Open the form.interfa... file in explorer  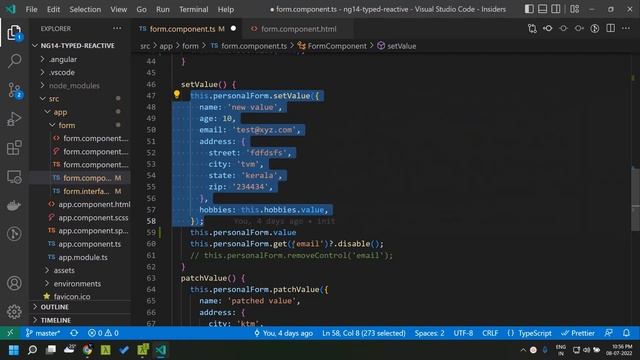[x=86, y=191]
